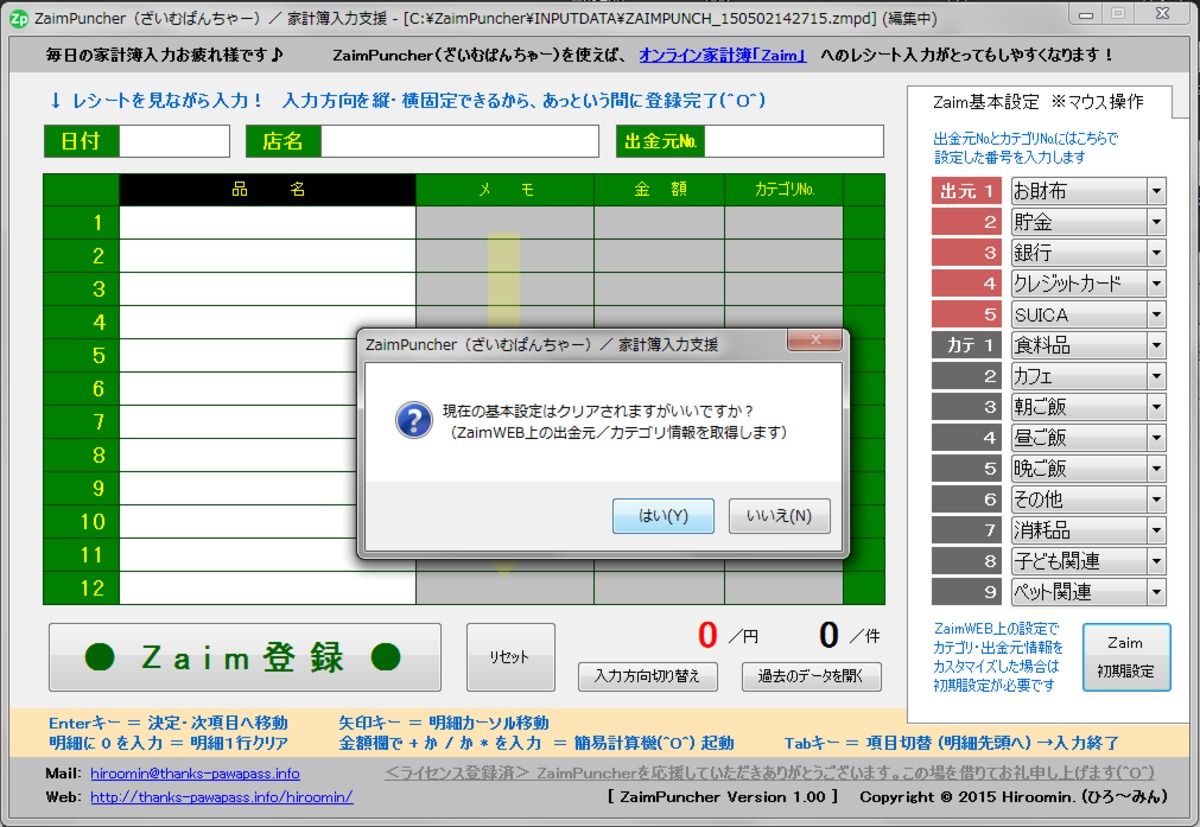
Task: Click the 店名 input field
Action: (459, 141)
